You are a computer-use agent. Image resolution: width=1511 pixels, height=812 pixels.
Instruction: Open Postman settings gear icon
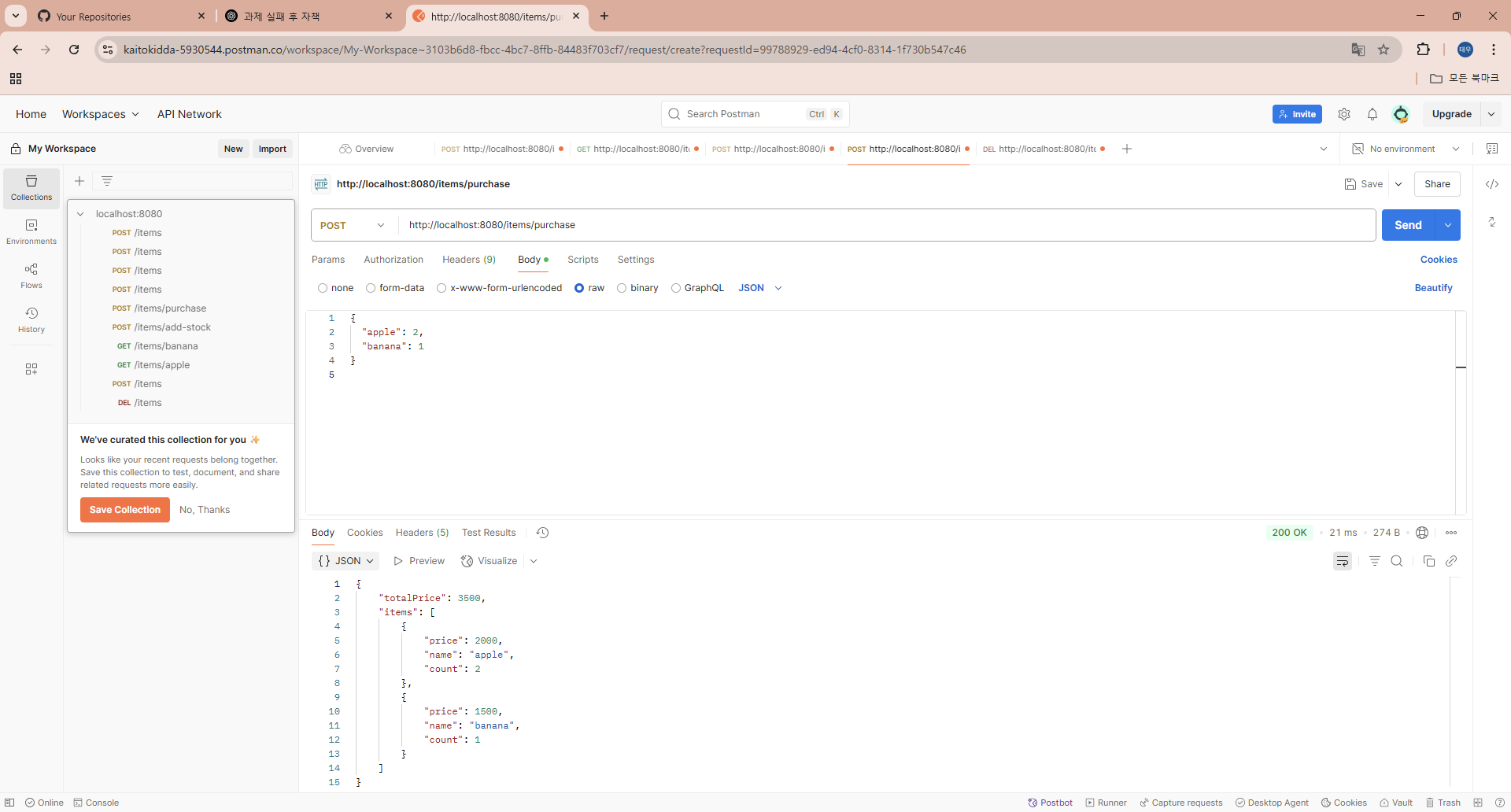tap(1344, 114)
